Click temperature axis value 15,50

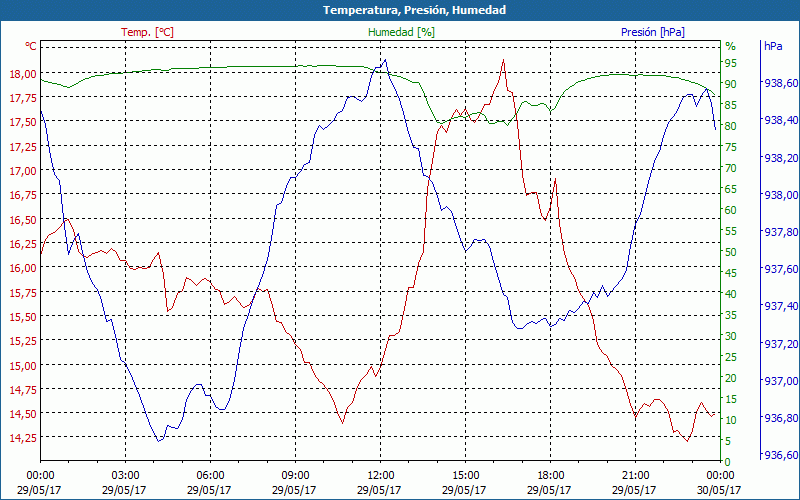tap(23, 317)
